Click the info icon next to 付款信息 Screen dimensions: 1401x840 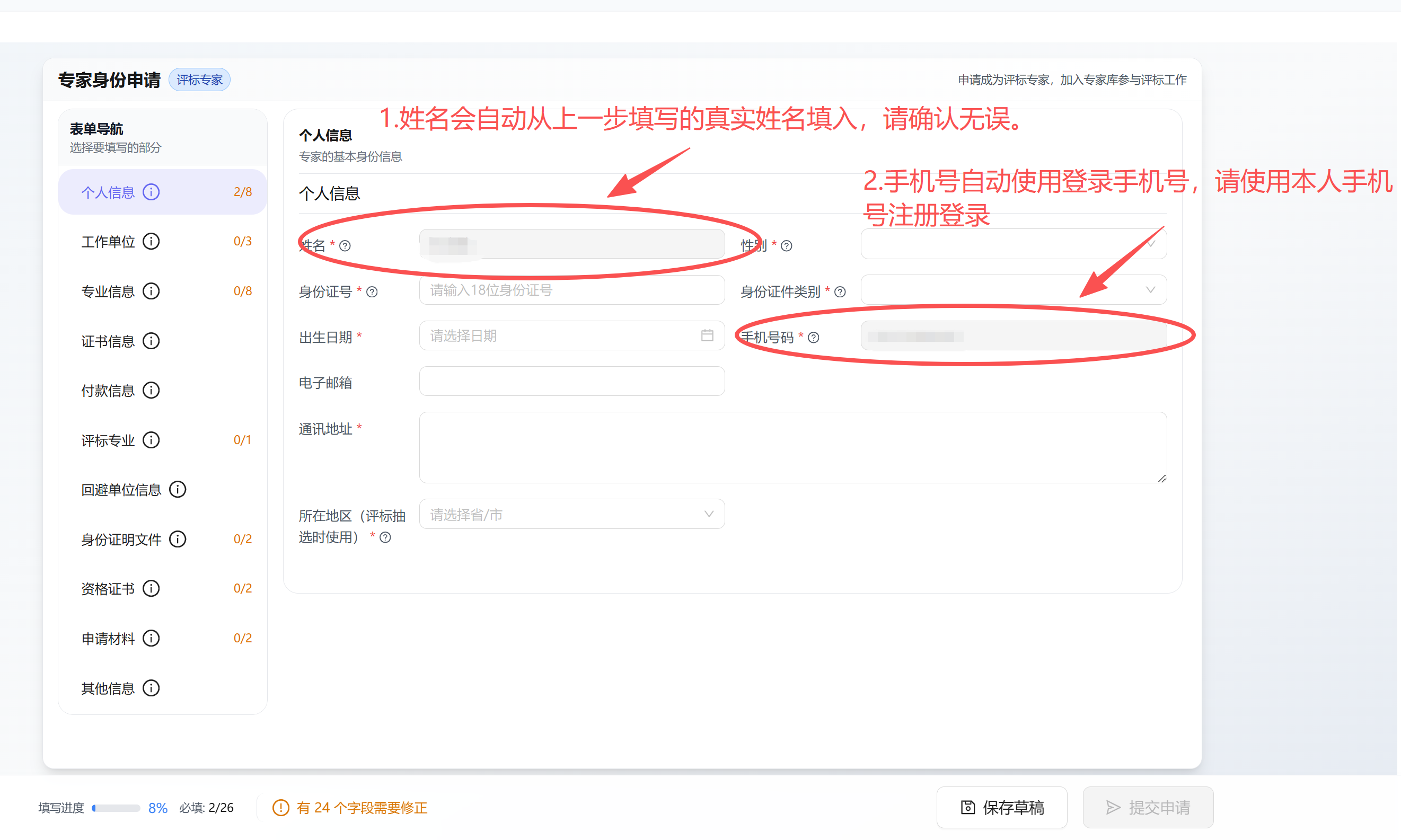tap(151, 390)
